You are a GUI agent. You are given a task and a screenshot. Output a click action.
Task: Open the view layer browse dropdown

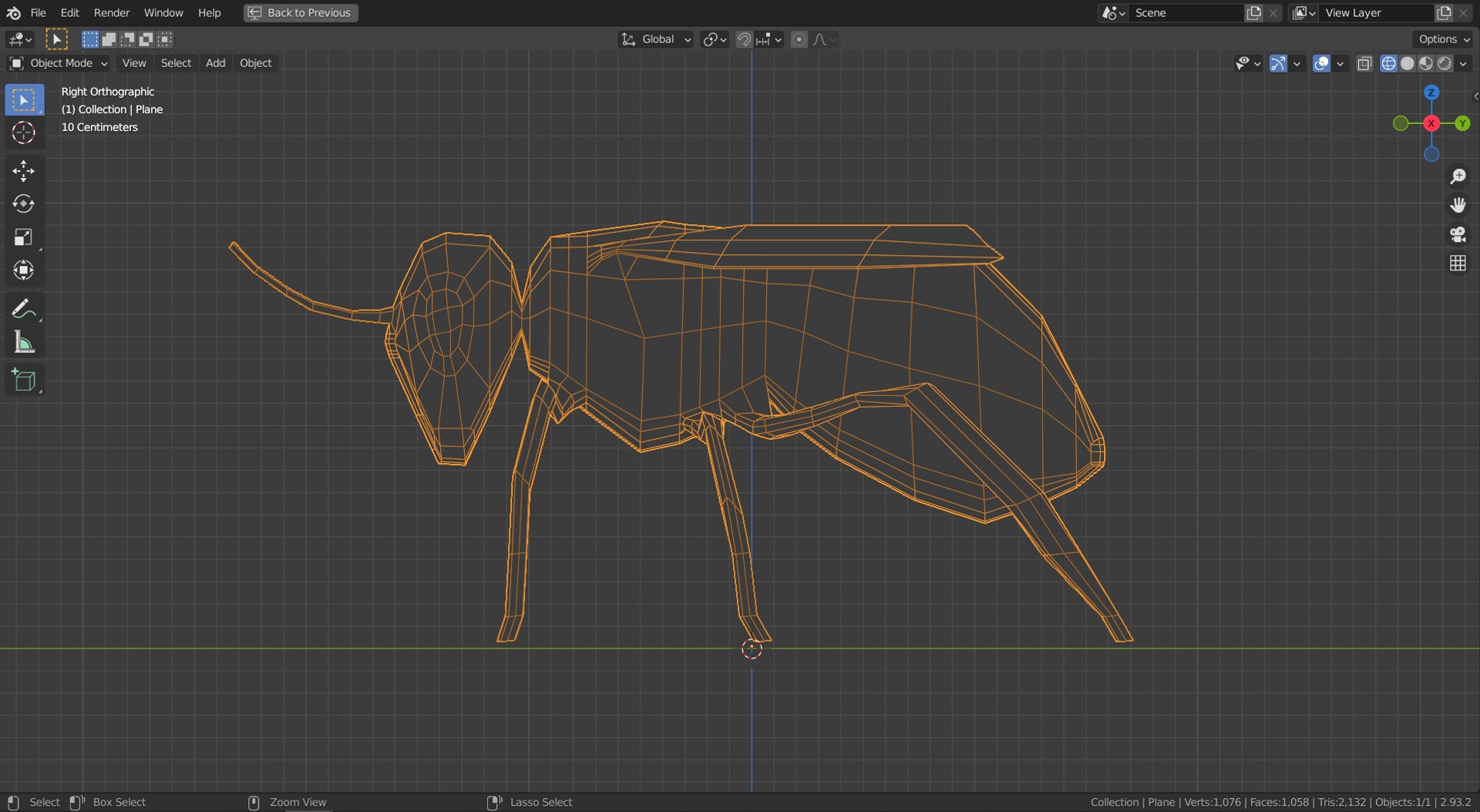click(x=1304, y=13)
